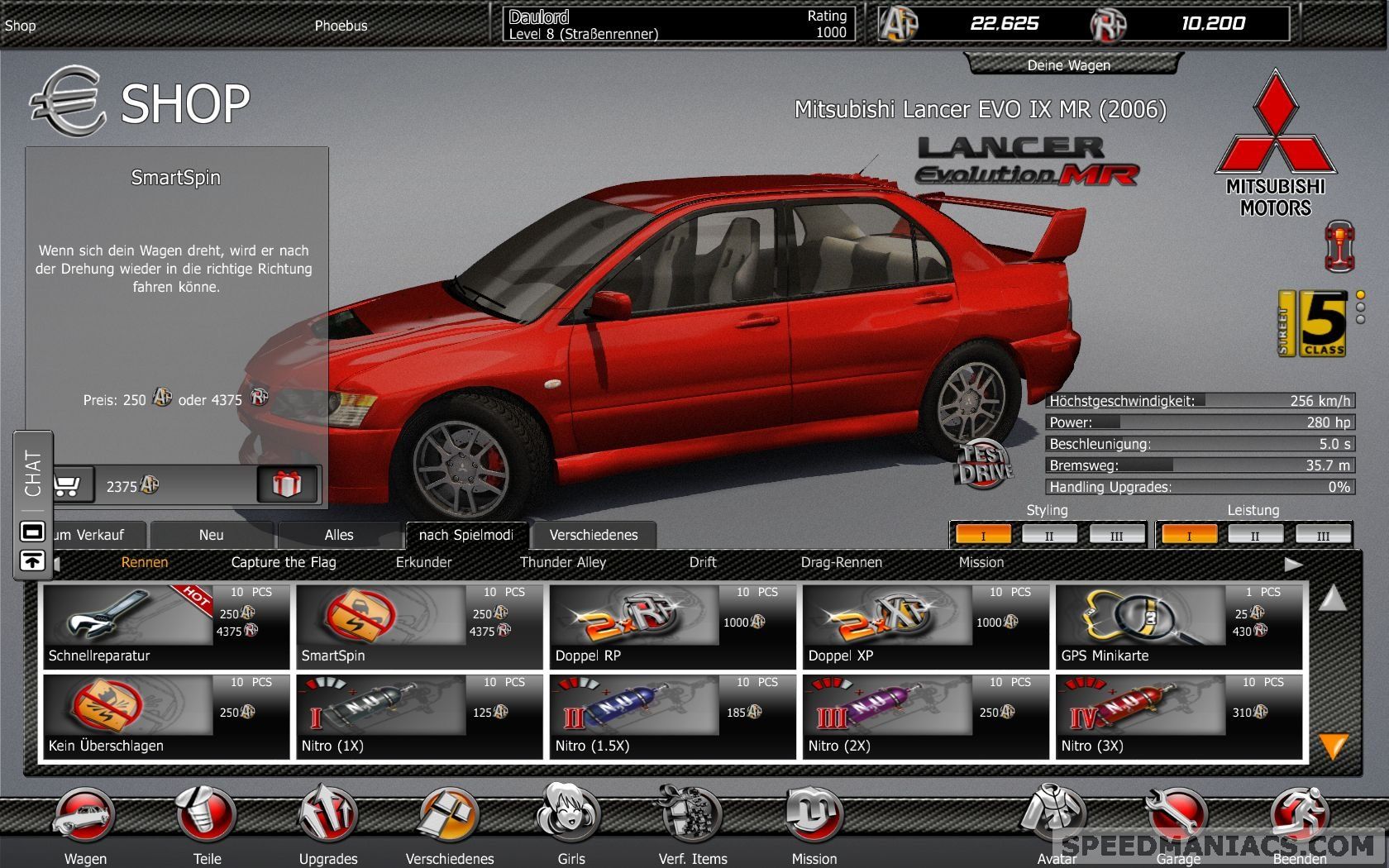Click the AP currency icon in top bar
The image size is (1389, 868).
(899, 24)
